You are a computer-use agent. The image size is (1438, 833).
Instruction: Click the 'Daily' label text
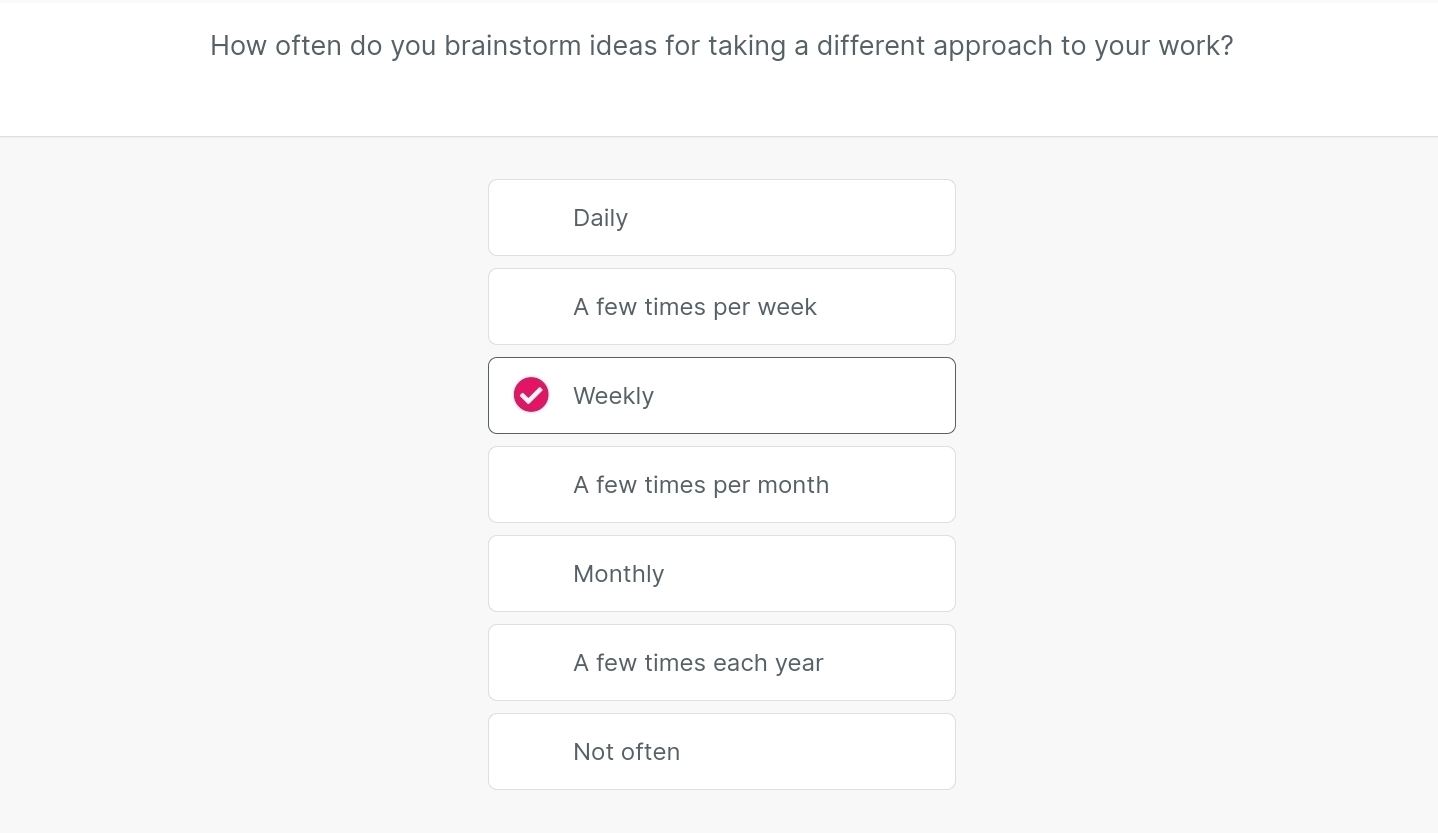pos(600,218)
